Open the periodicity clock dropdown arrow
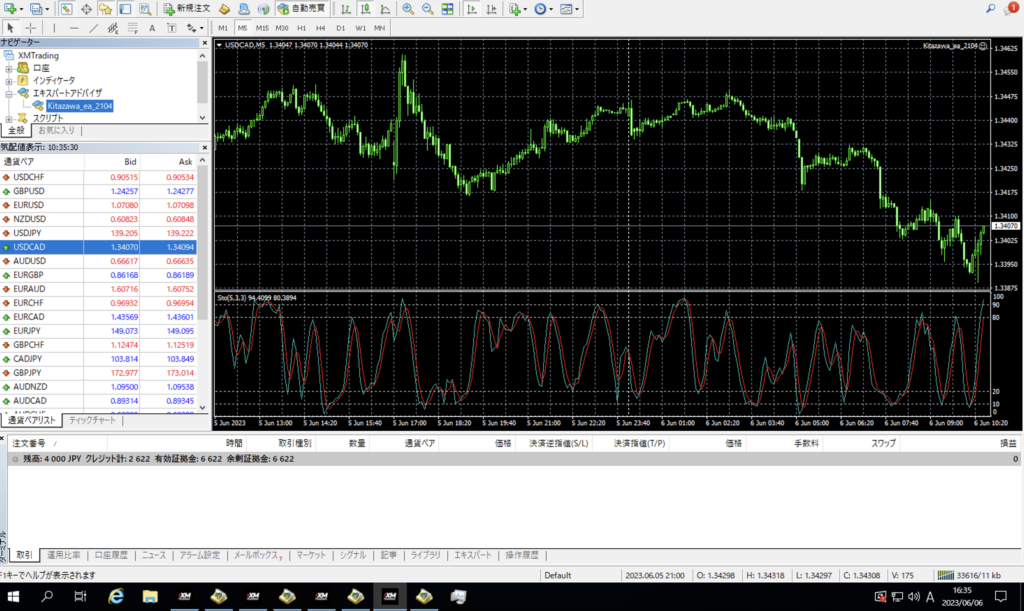The image size is (1024, 611). point(553,9)
